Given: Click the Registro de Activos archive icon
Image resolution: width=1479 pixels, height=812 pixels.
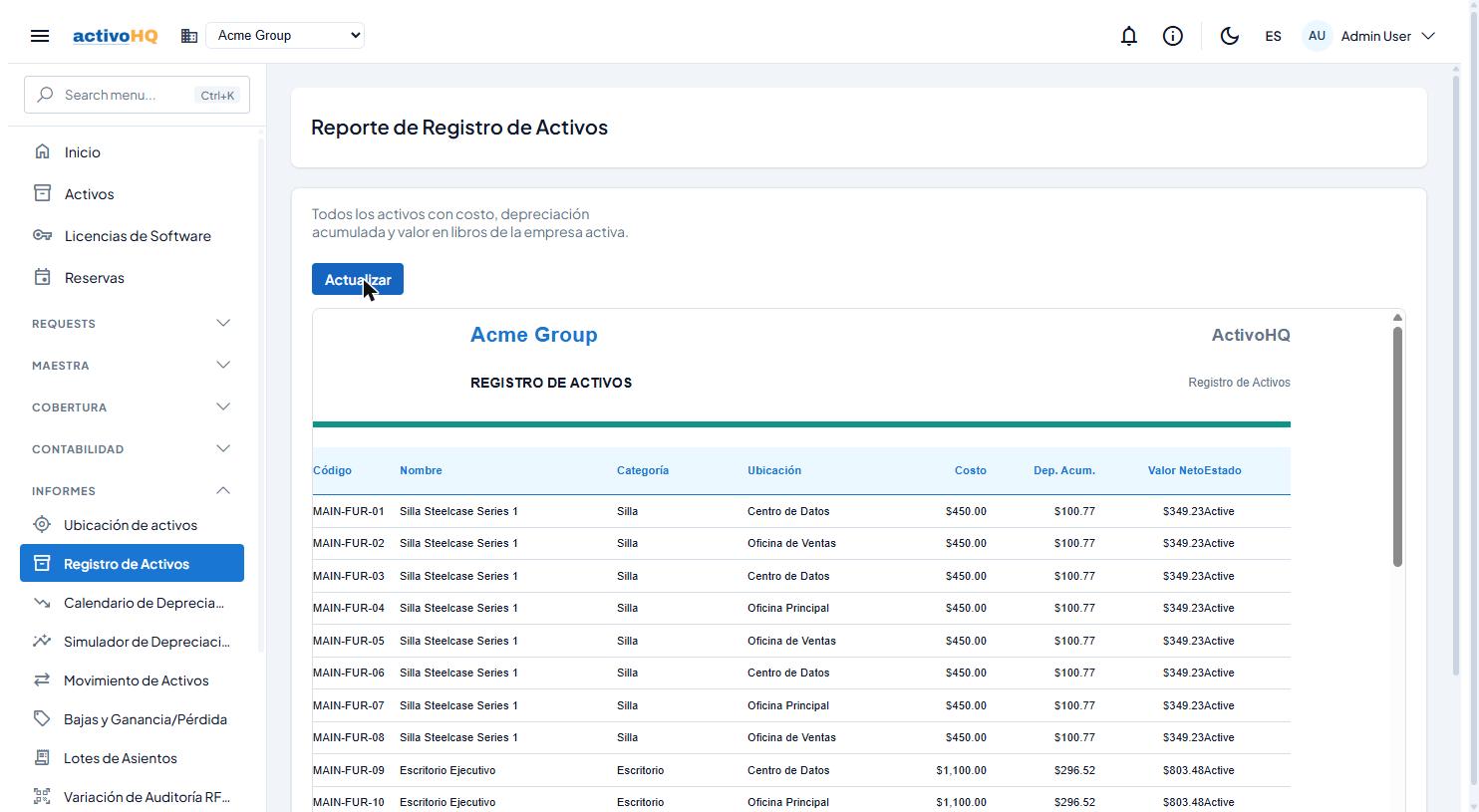Looking at the screenshot, I should coord(42,563).
